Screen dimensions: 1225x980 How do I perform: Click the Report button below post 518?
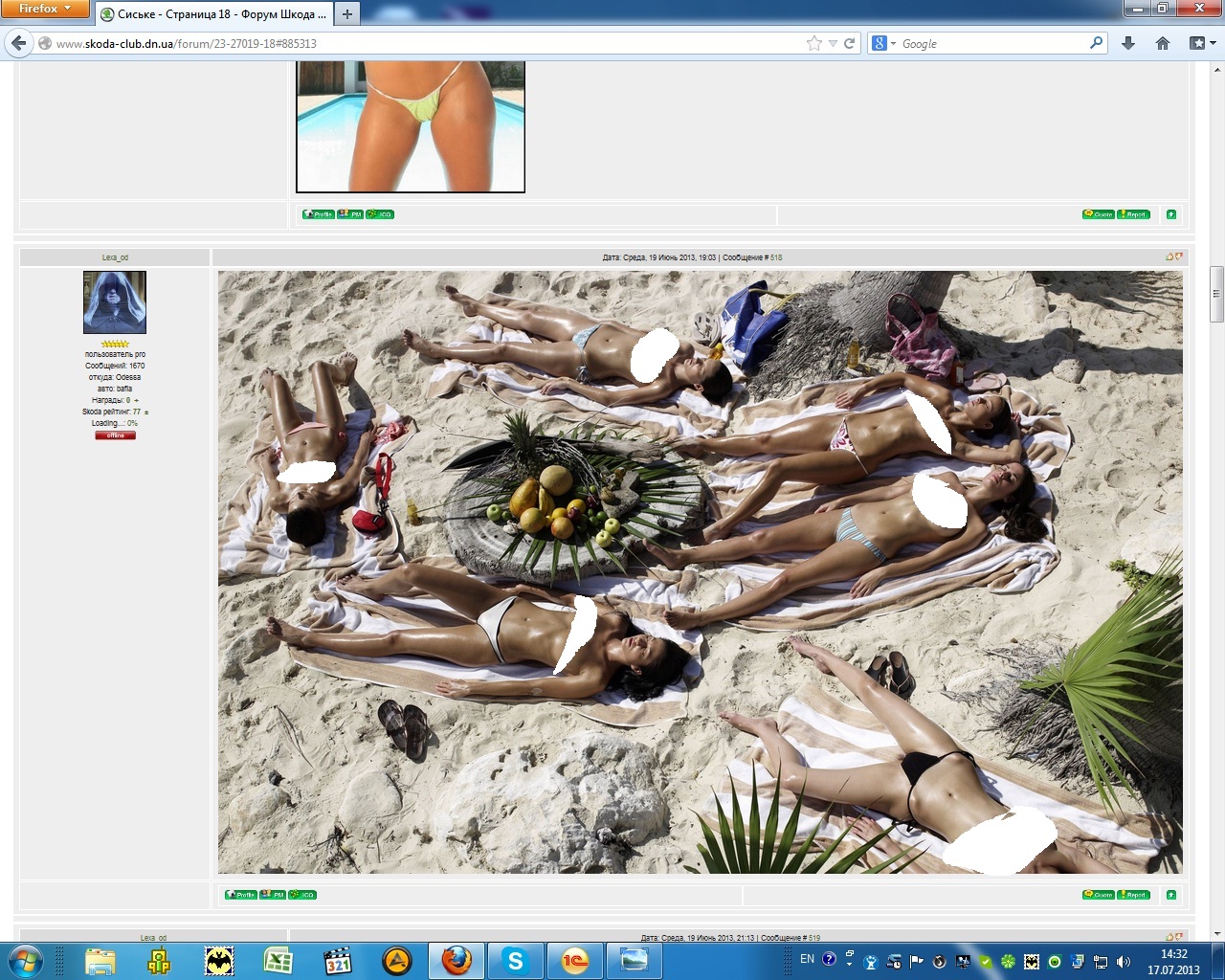point(1134,895)
